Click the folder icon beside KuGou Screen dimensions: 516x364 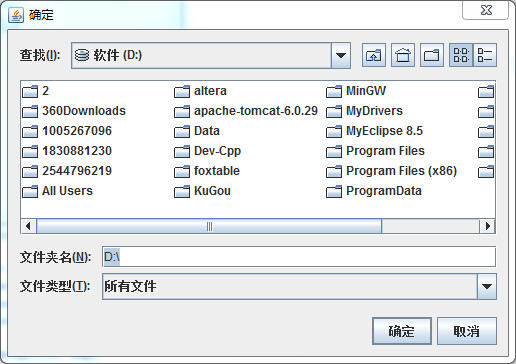point(182,191)
